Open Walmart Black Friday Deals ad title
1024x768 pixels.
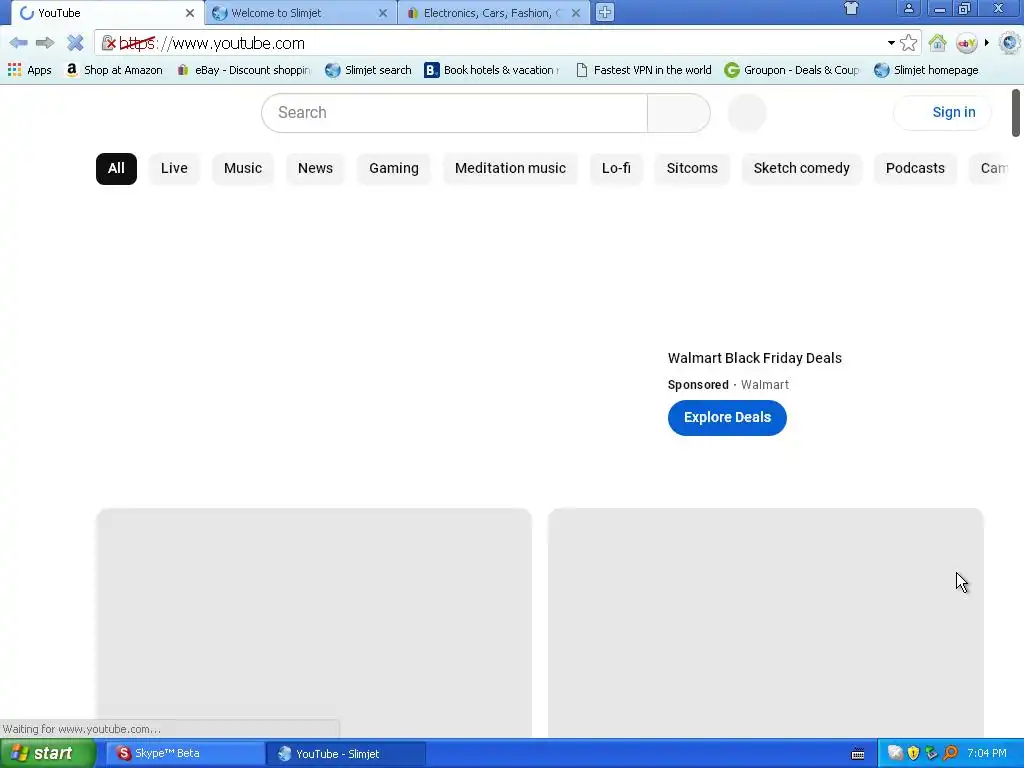tap(754, 358)
